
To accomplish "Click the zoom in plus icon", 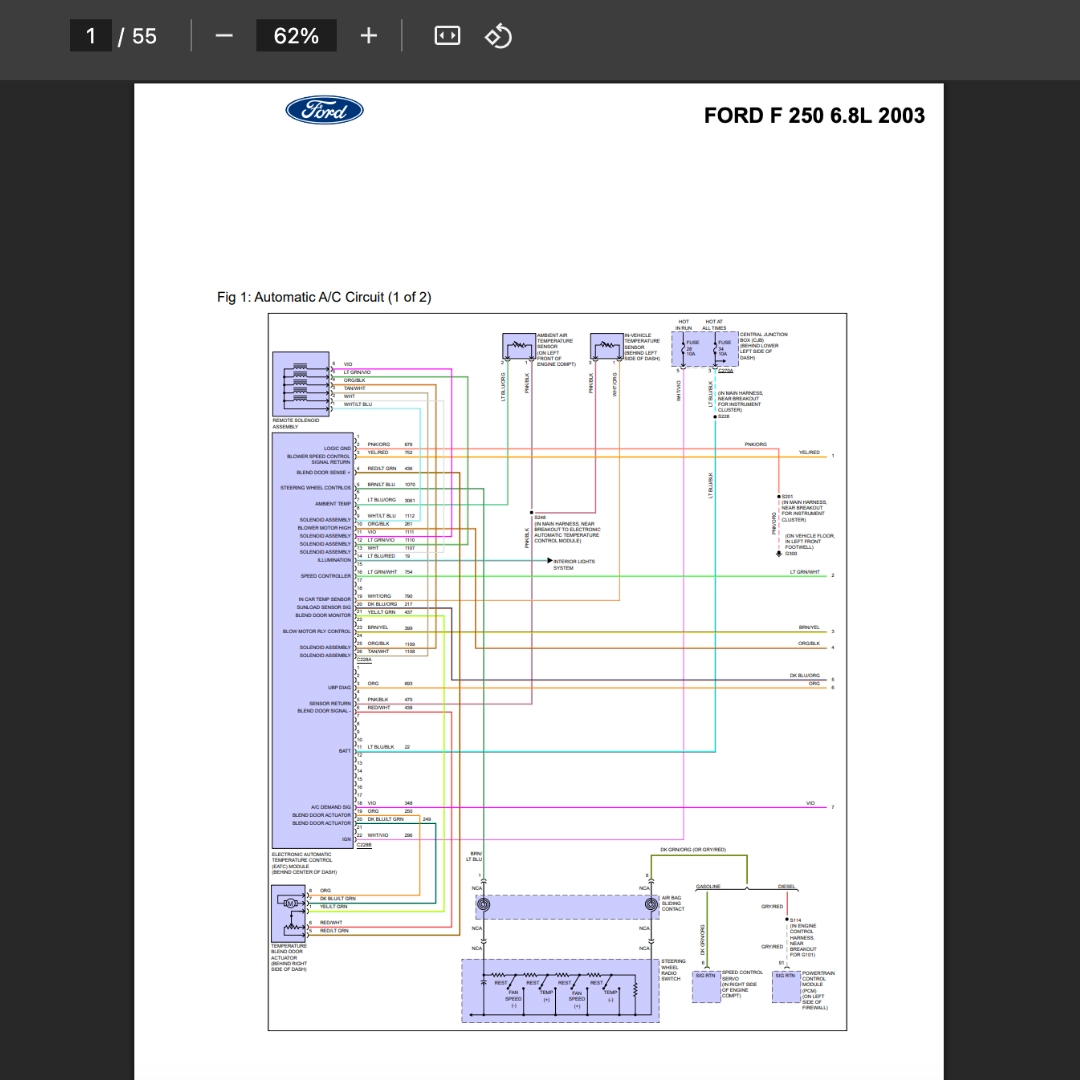I will click(x=368, y=36).
